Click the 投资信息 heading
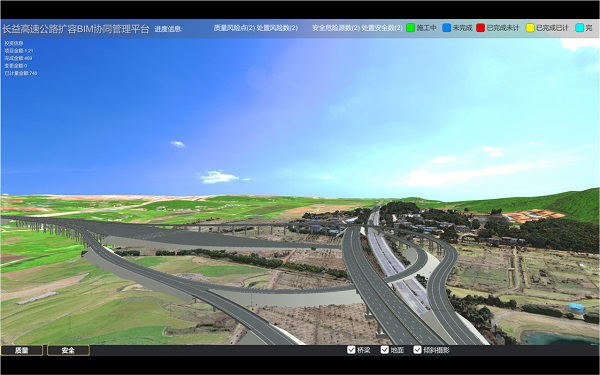Viewport: 600px width, 375px height. click(x=14, y=43)
